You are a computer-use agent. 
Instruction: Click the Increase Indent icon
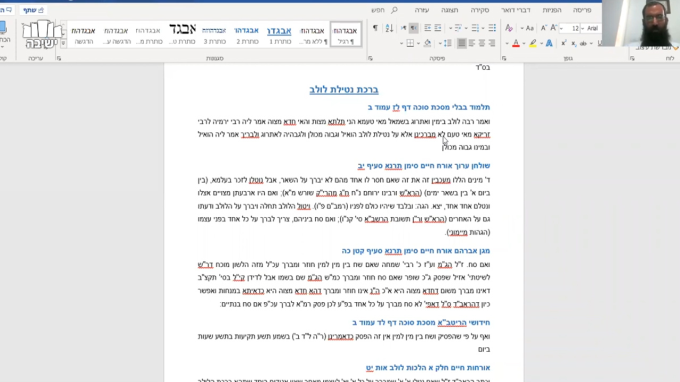click(x=428, y=29)
